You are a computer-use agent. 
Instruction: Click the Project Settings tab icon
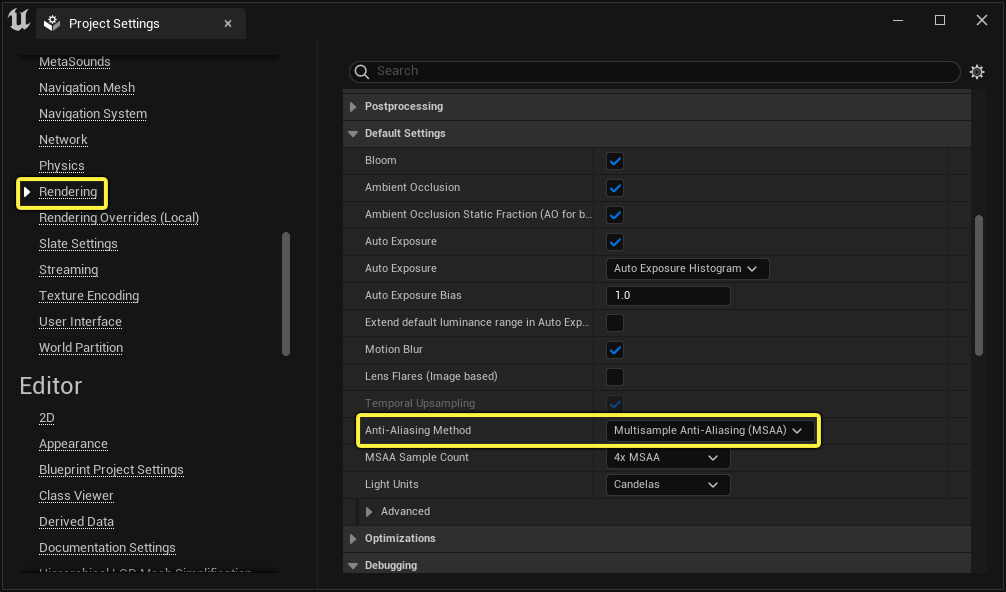[x=53, y=23]
